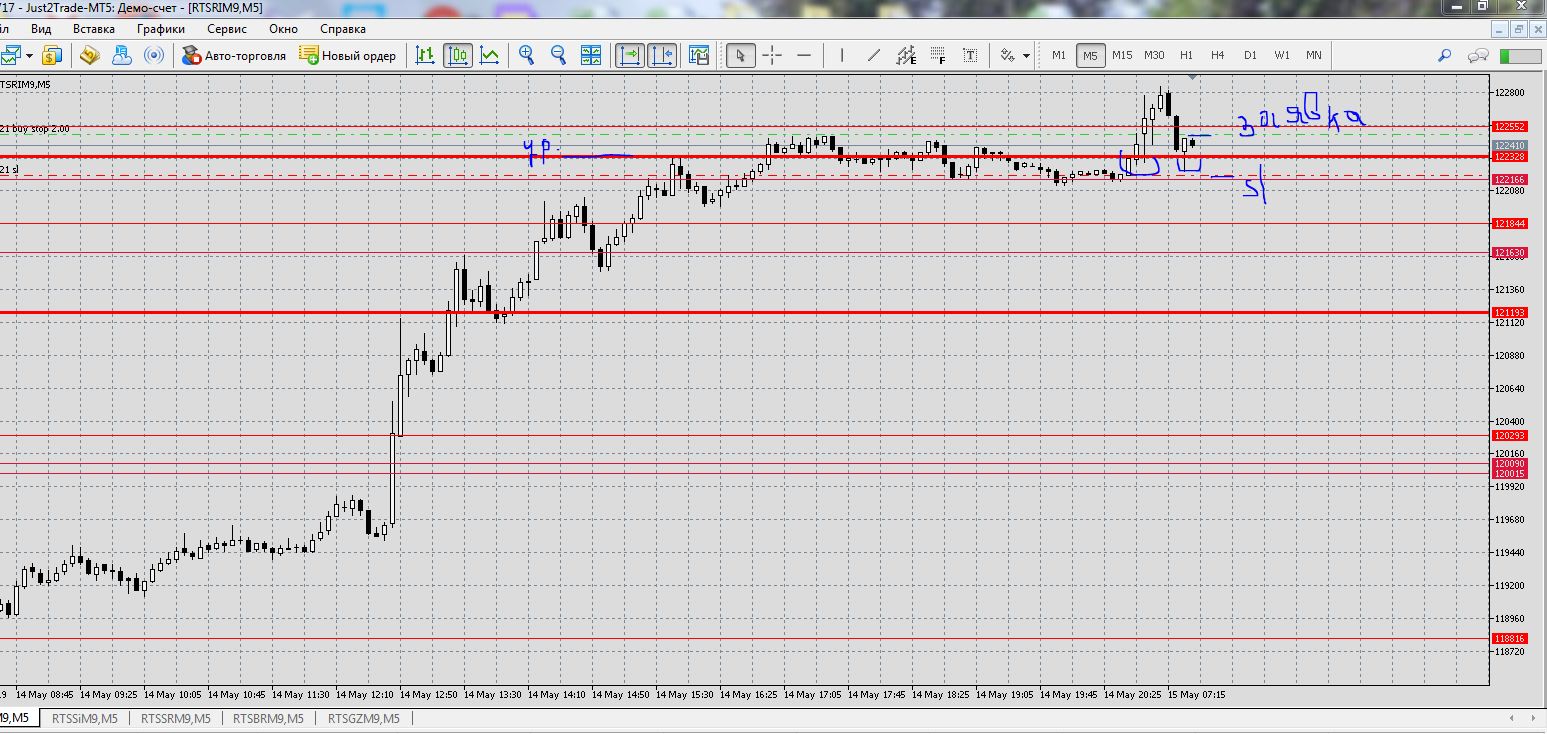Set timeframe to M5

[x=1090, y=55]
